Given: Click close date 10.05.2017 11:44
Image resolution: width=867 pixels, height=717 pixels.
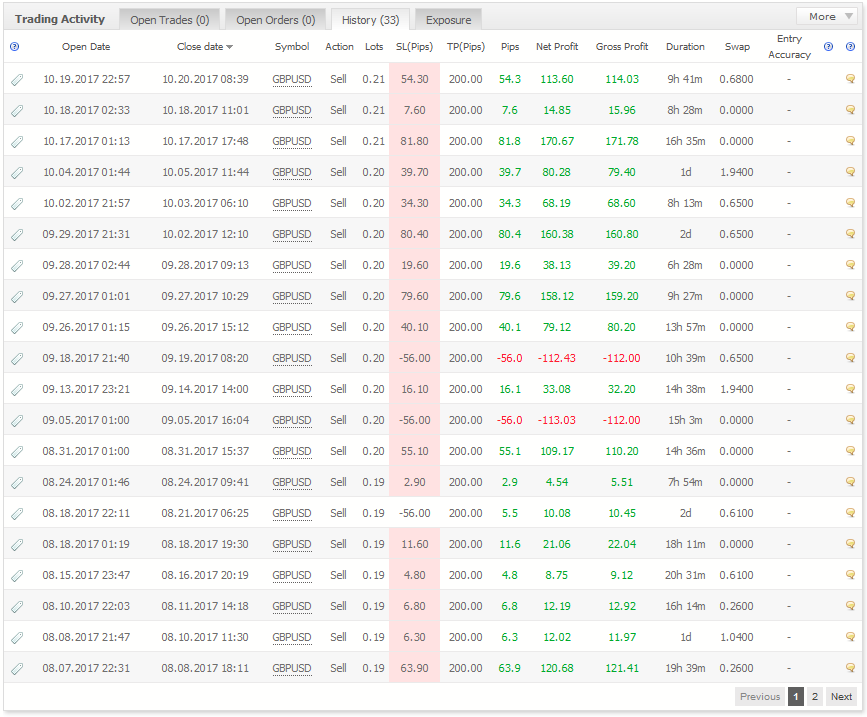Looking at the screenshot, I should click(205, 172).
